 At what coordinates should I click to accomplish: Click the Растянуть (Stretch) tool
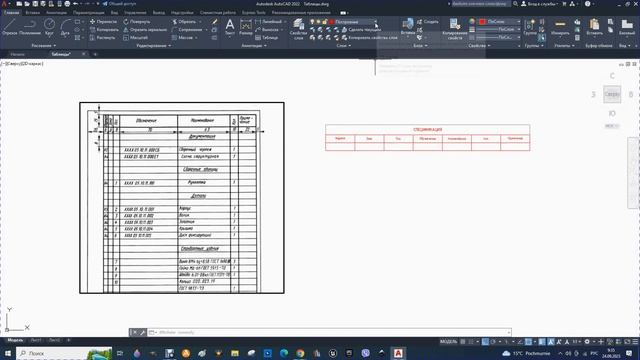[102, 38]
